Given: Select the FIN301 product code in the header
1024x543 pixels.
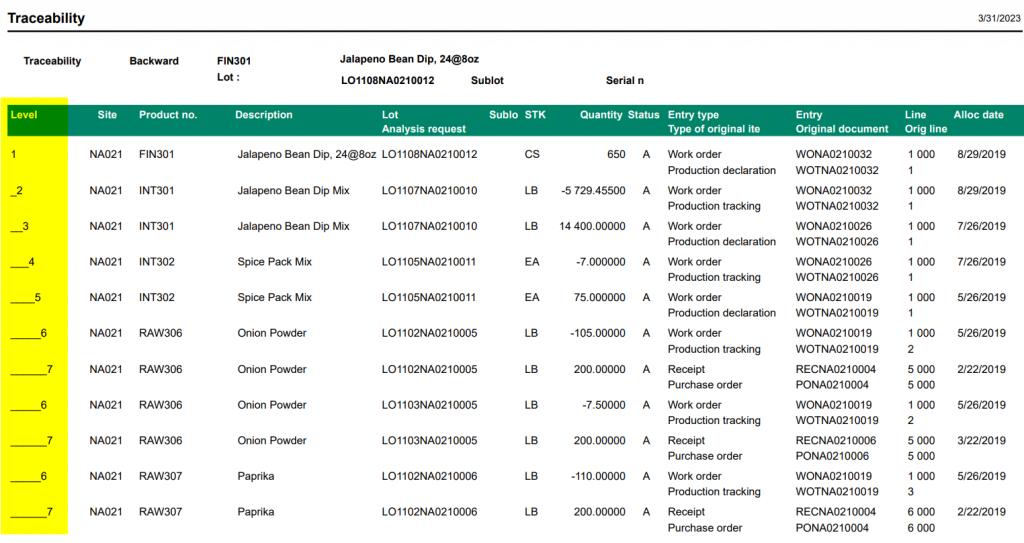Looking at the screenshot, I should click(x=233, y=61).
